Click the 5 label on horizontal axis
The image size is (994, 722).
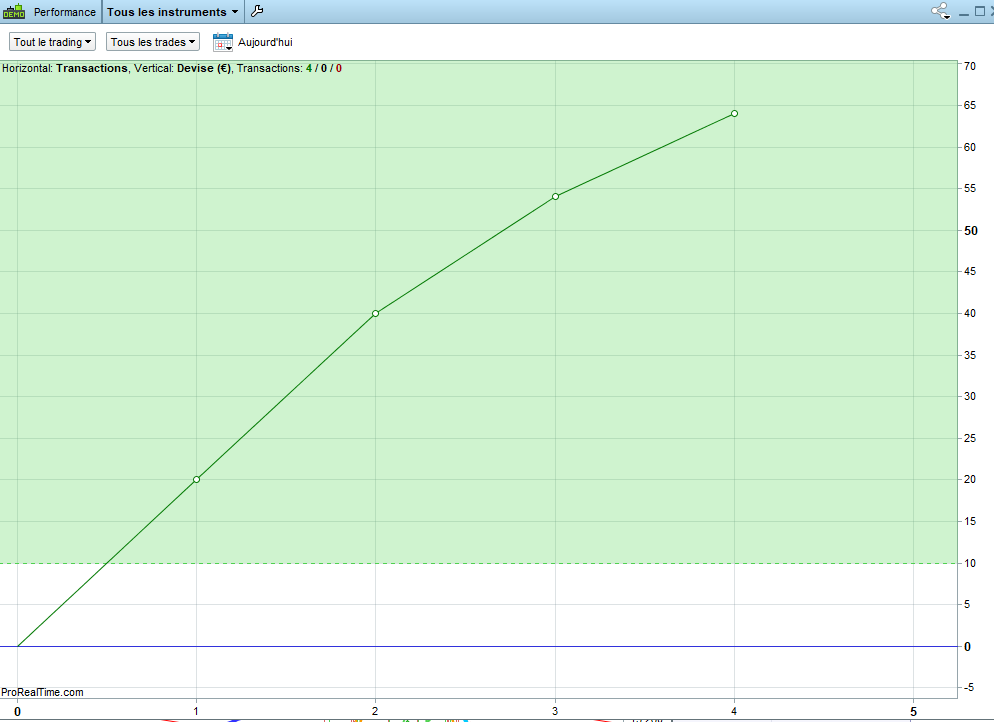(913, 711)
